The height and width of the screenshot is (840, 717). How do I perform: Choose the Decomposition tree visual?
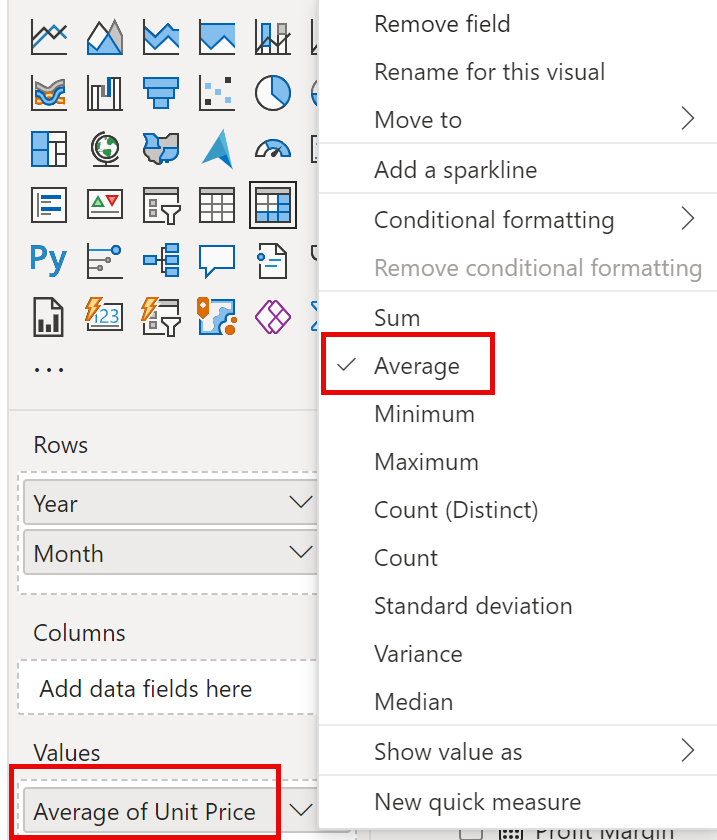click(x=161, y=260)
